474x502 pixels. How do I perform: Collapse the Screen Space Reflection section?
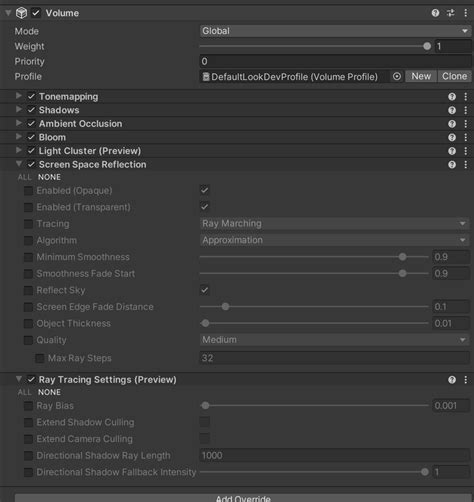click(x=19, y=164)
